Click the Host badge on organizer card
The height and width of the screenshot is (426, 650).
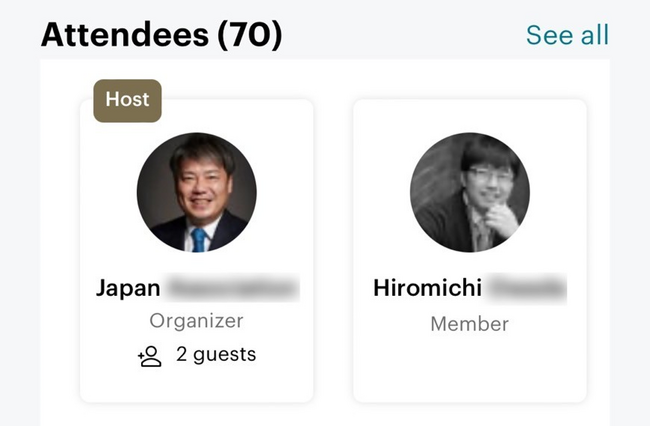[x=127, y=100]
